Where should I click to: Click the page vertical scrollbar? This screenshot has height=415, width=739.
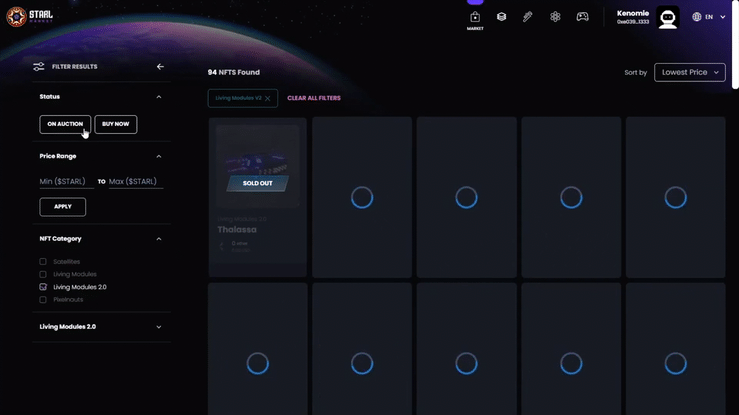pos(735,45)
